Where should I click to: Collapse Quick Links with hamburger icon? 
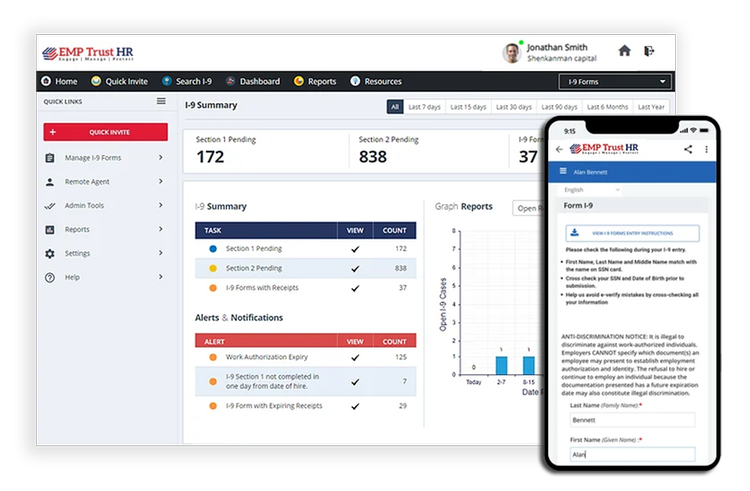(x=161, y=101)
